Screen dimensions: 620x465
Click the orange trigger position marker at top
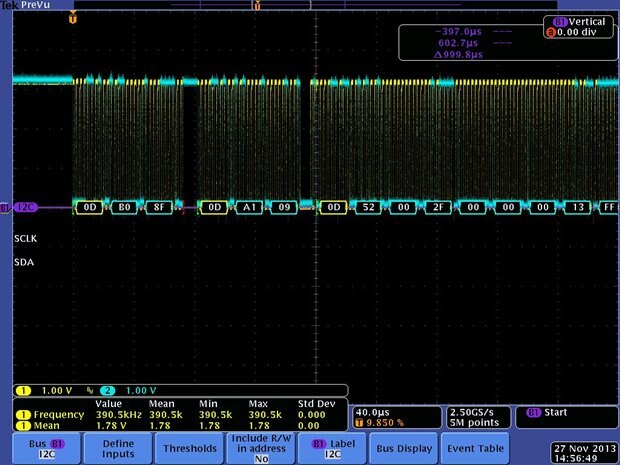72,18
